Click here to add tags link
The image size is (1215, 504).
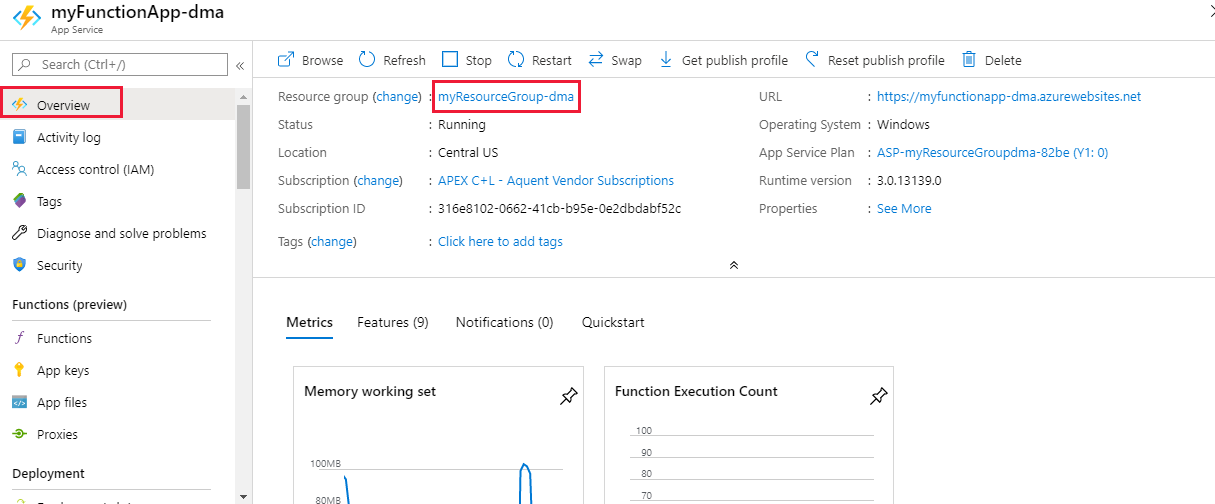click(500, 241)
